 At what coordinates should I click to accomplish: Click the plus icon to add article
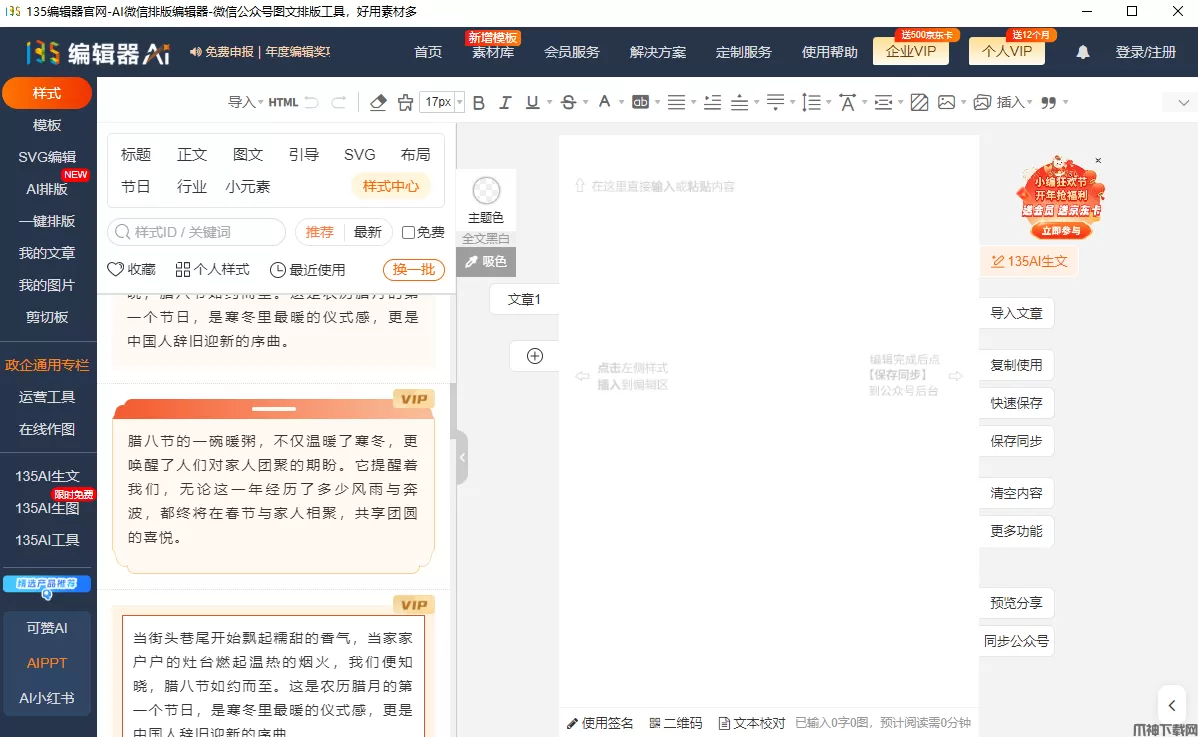(x=534, y=356)
